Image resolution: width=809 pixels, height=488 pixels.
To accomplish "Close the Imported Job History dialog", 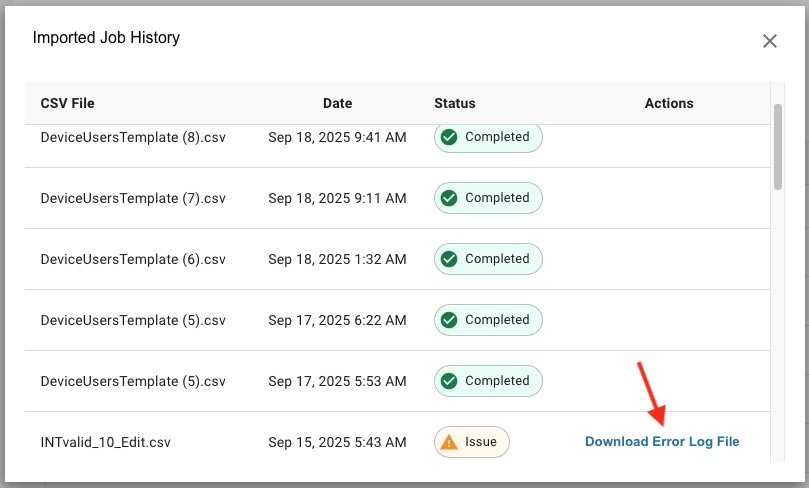I will click(769, 41).
